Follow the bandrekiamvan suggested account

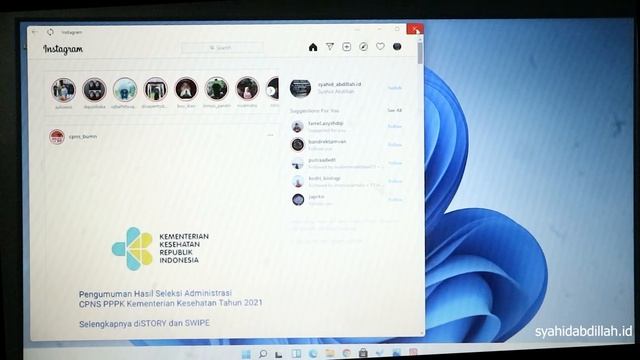(395, 144)
